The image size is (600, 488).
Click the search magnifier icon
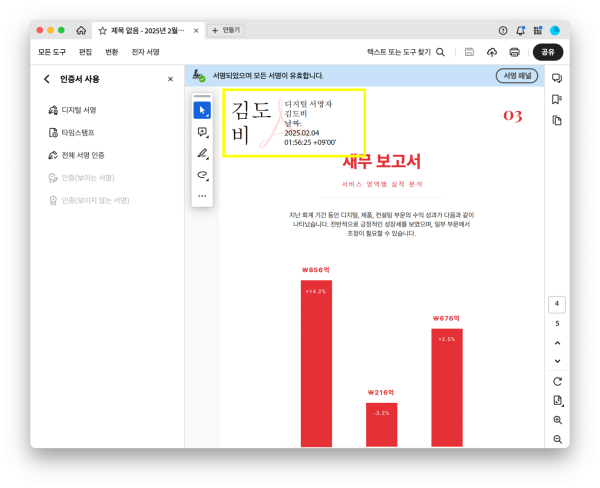[x=440, y=52]
